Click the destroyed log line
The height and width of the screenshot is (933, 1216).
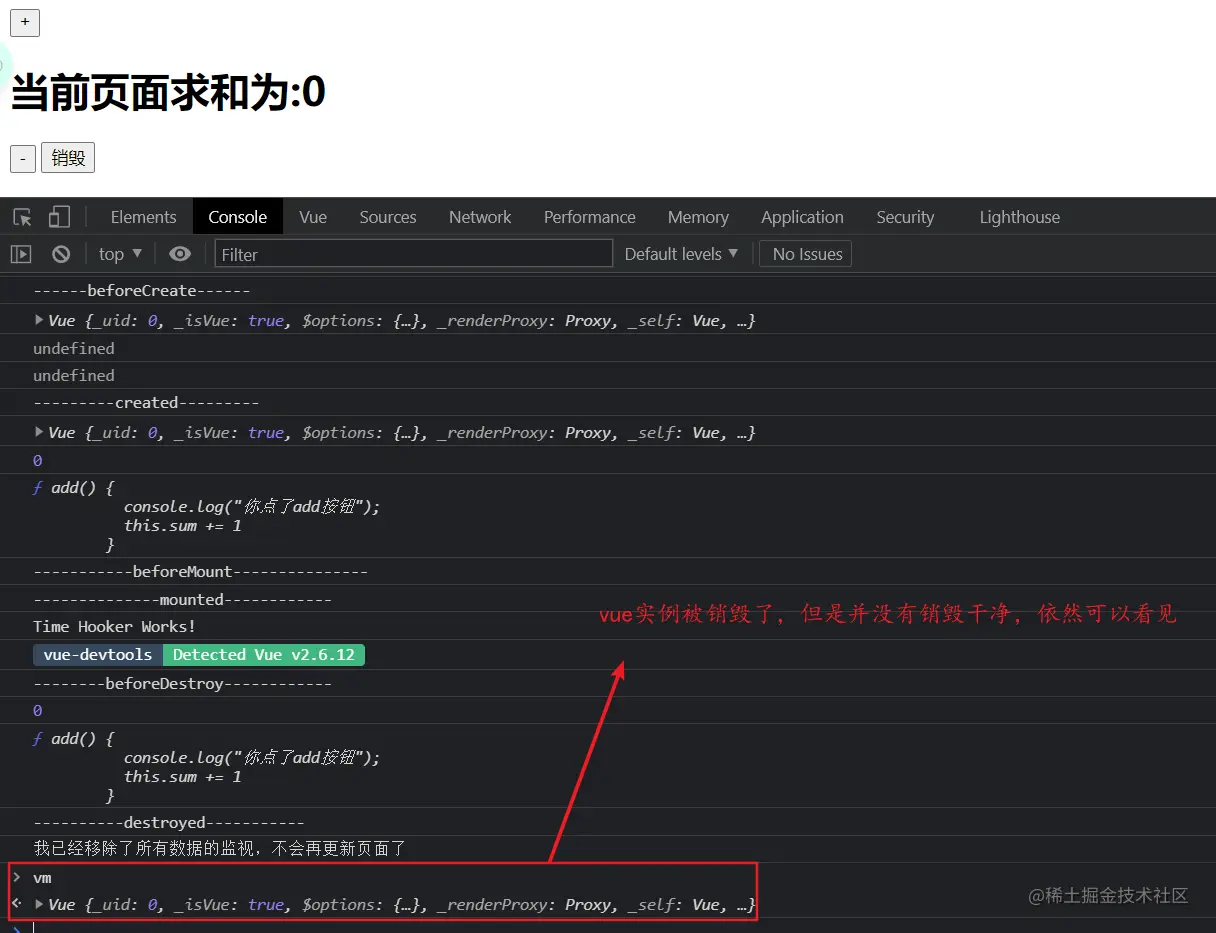(x=168, y=823)
